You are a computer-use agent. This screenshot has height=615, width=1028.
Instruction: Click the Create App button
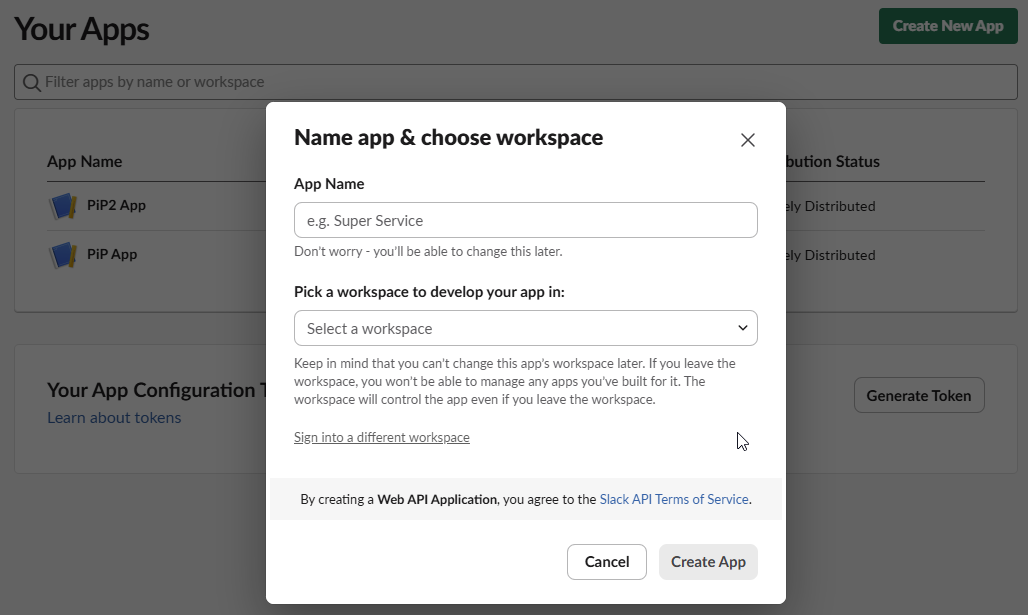tap(708, 562)
